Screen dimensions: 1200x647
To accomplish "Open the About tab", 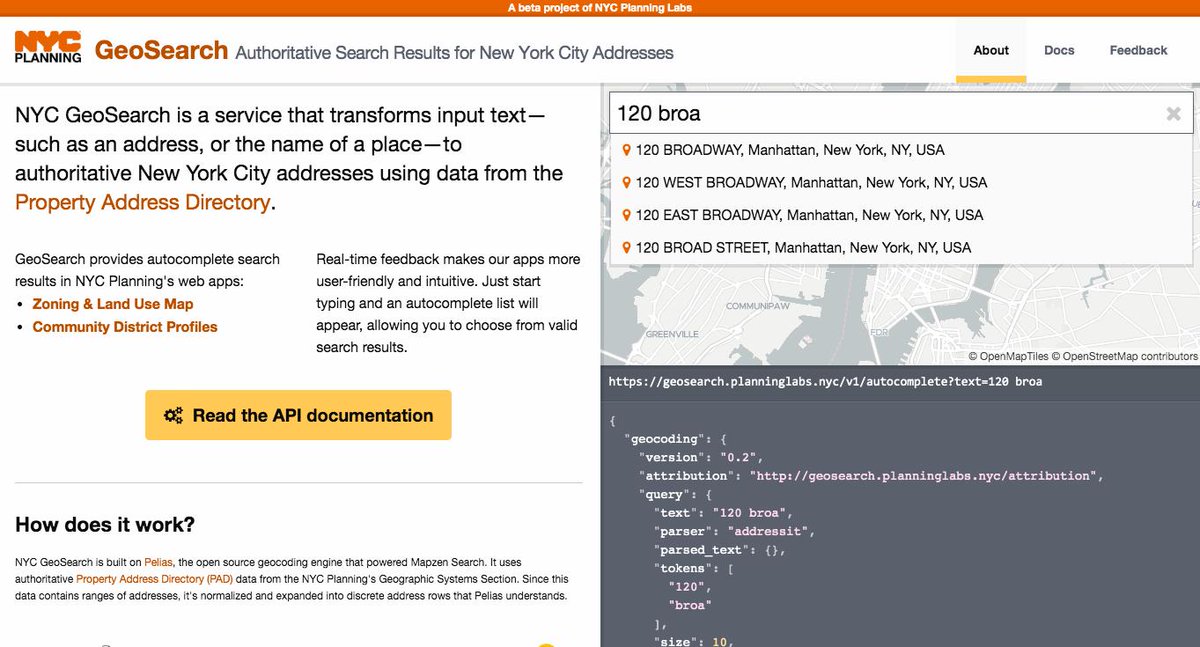I will point(991,50).
